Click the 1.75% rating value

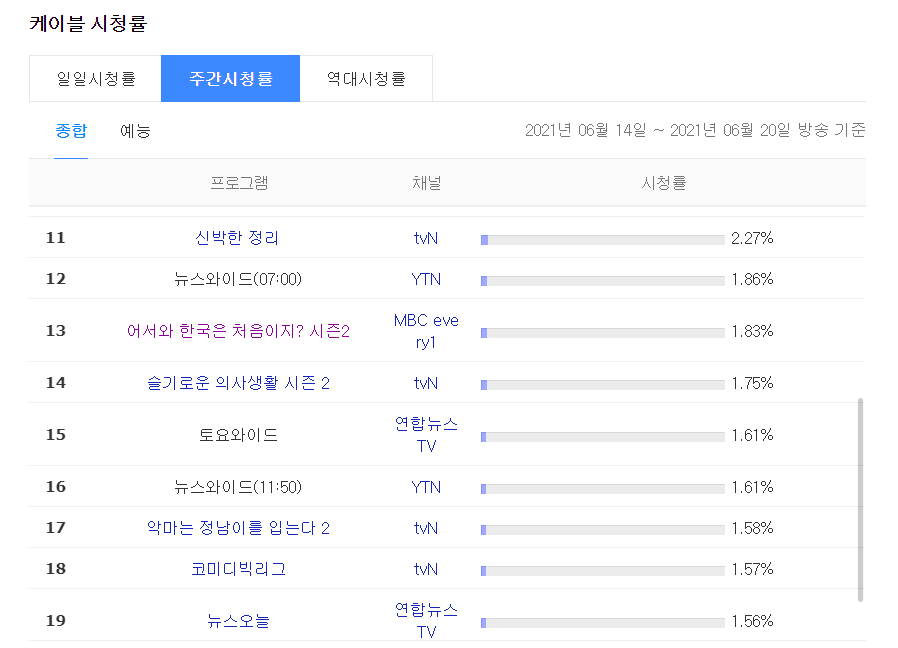752,383
